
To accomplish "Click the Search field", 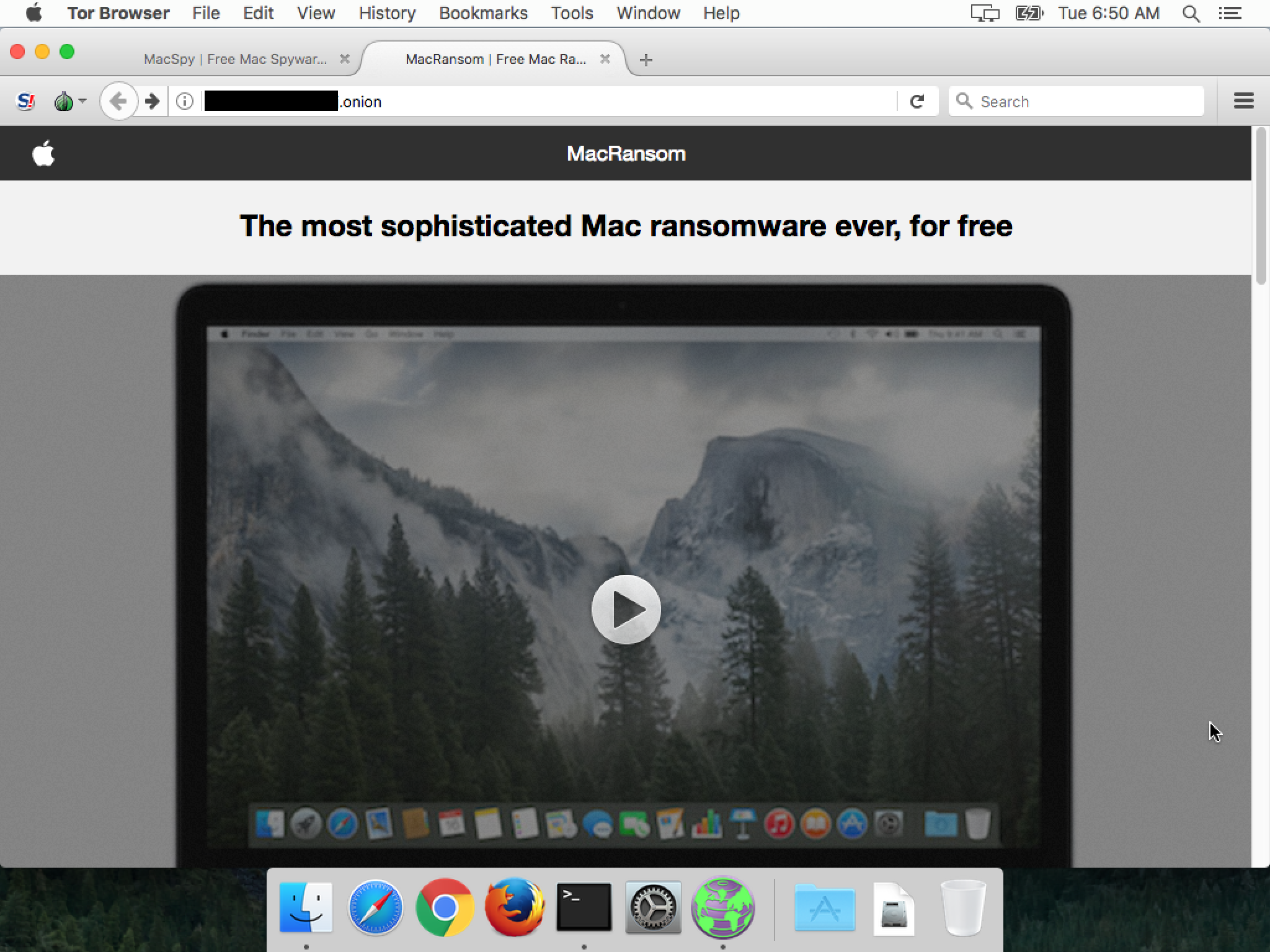I will (1077, 101).
